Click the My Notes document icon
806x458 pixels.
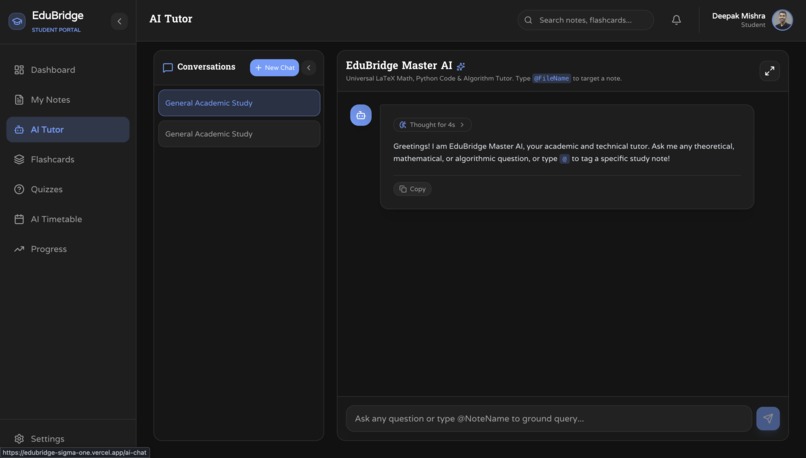pos(19,100)
